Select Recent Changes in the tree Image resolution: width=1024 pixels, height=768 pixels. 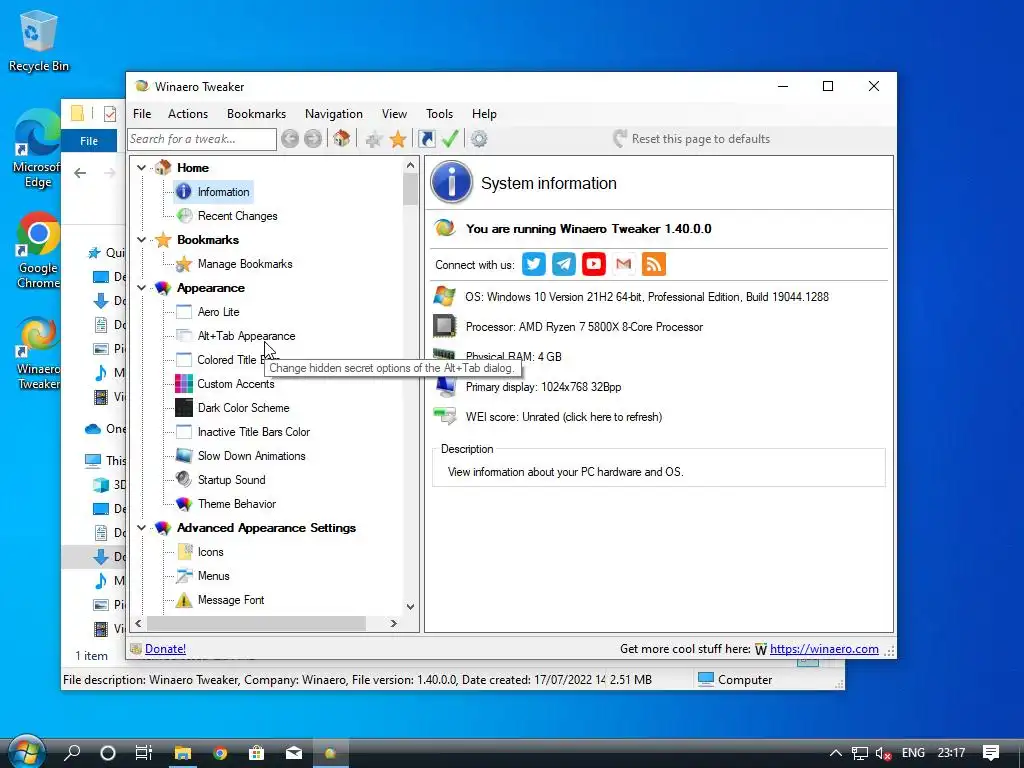[x=237, y=216]
